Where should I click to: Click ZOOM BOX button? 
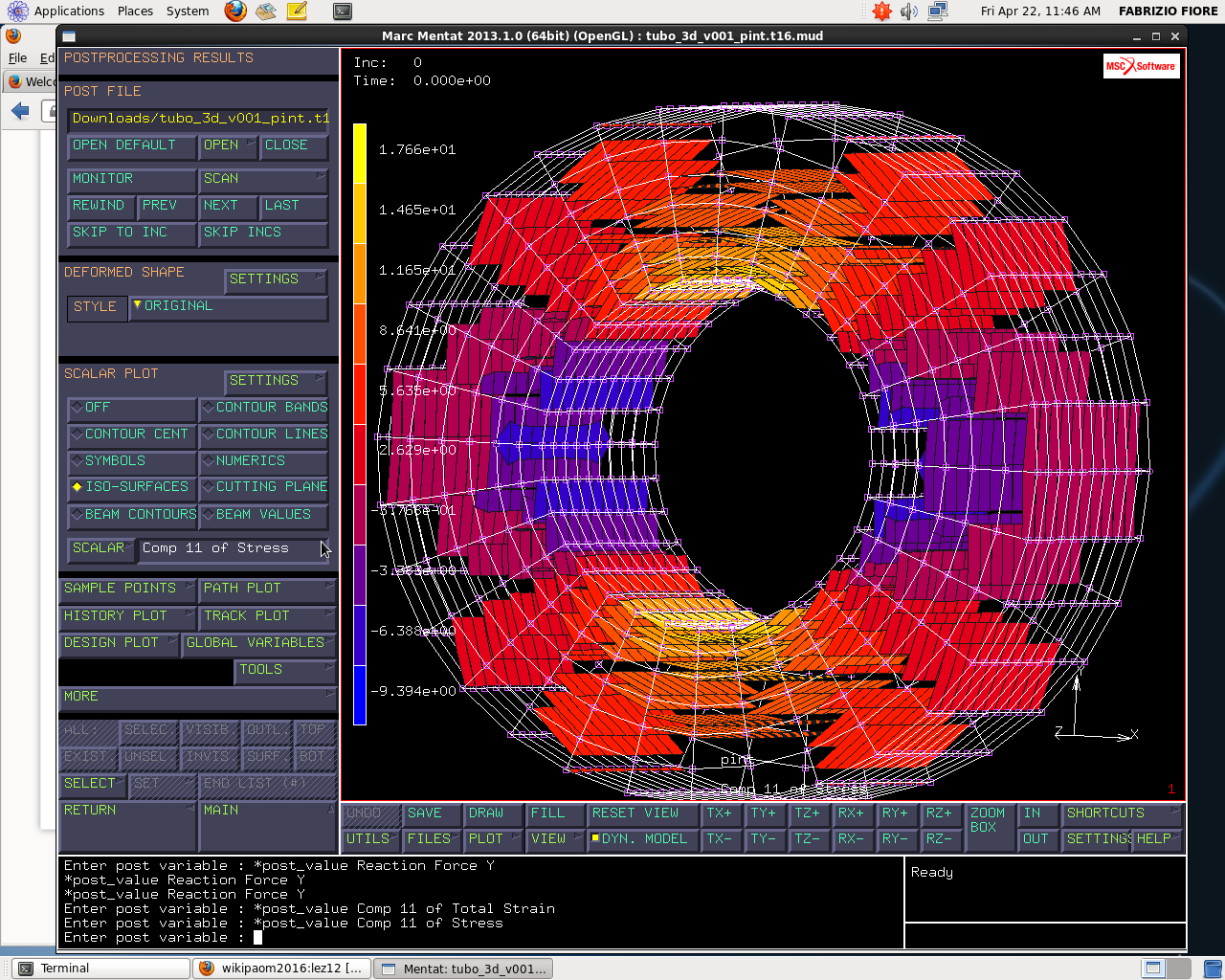pyautogui.click(x=990, y=826)
